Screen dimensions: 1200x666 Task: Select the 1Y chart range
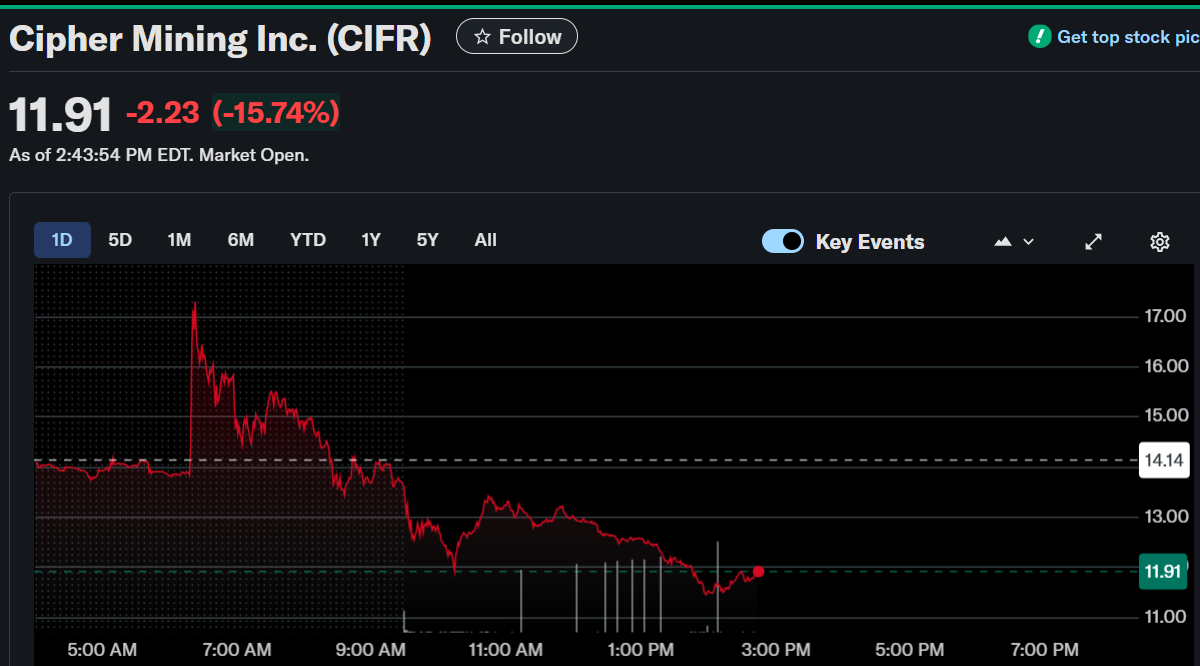click(371, 240)
